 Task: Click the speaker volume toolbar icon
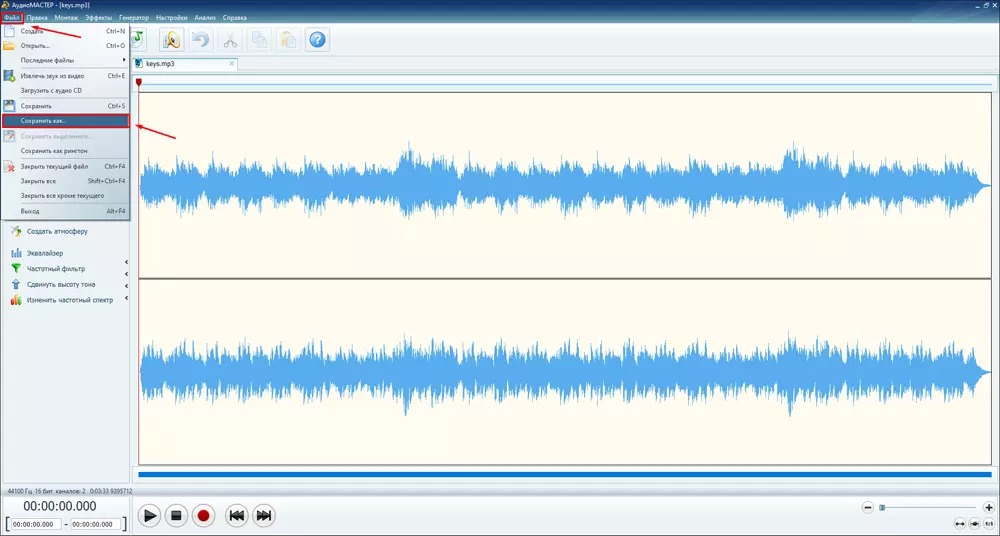click(x=172, y=40)
